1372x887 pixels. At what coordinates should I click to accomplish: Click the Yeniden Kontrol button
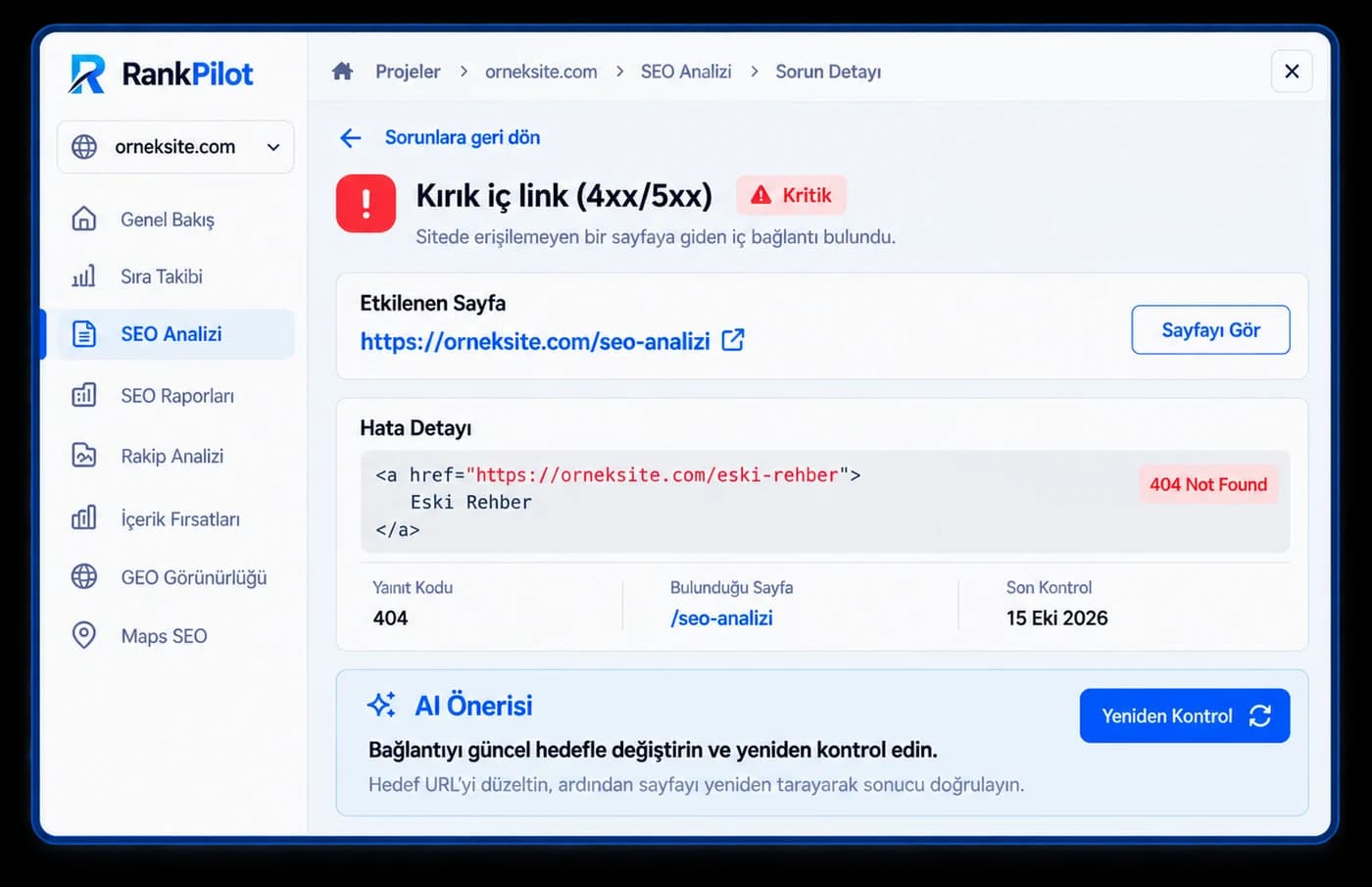(1185, 715)
